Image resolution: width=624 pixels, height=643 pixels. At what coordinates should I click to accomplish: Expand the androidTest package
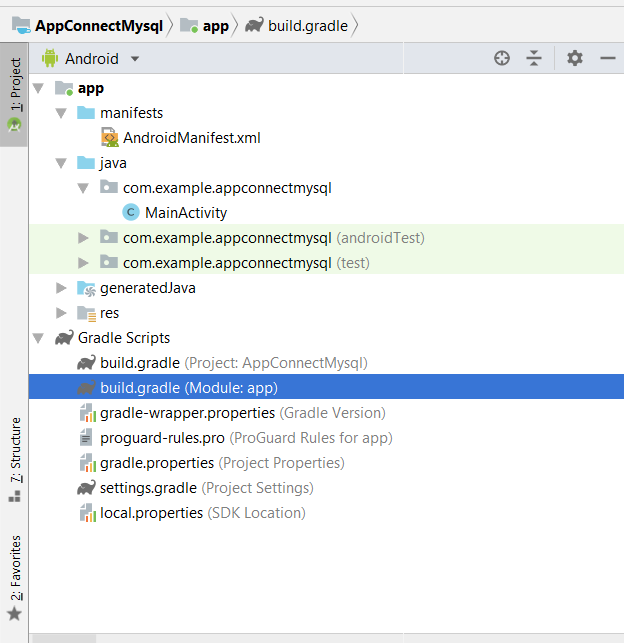(x=83, y=238)
